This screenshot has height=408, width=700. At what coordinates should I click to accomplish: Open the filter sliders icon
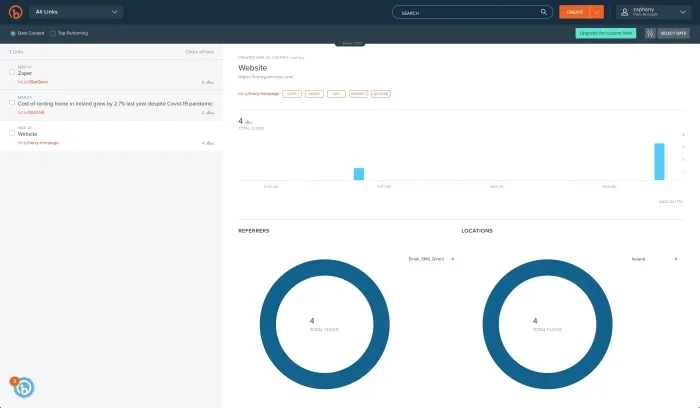click(650, 33)
